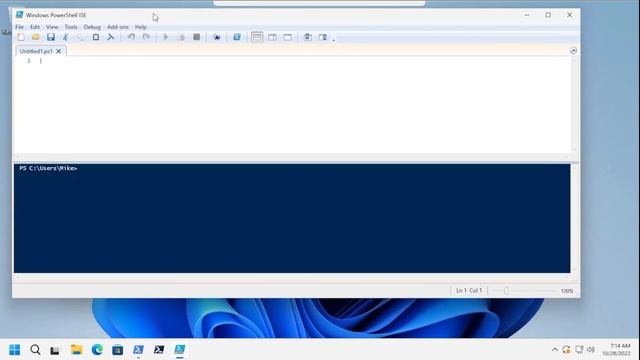Close the Untitled1.ps1 tab

click(x=59, y=51)
